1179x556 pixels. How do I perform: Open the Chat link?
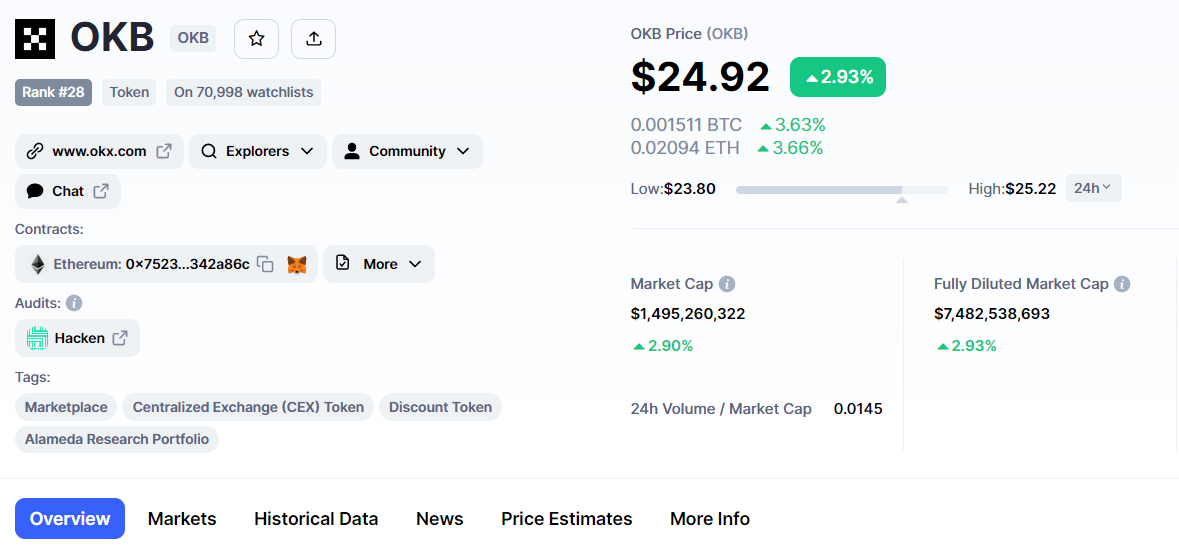[x=68, y=191]
